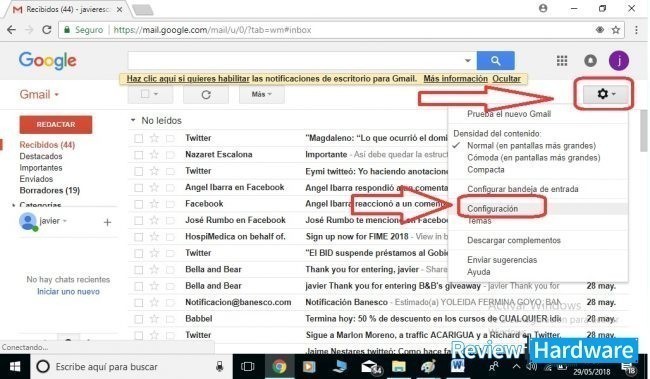This screenshot has height=379, width=650.
Task: Open the notifications bell icon
Action: [x=590, y=61]
